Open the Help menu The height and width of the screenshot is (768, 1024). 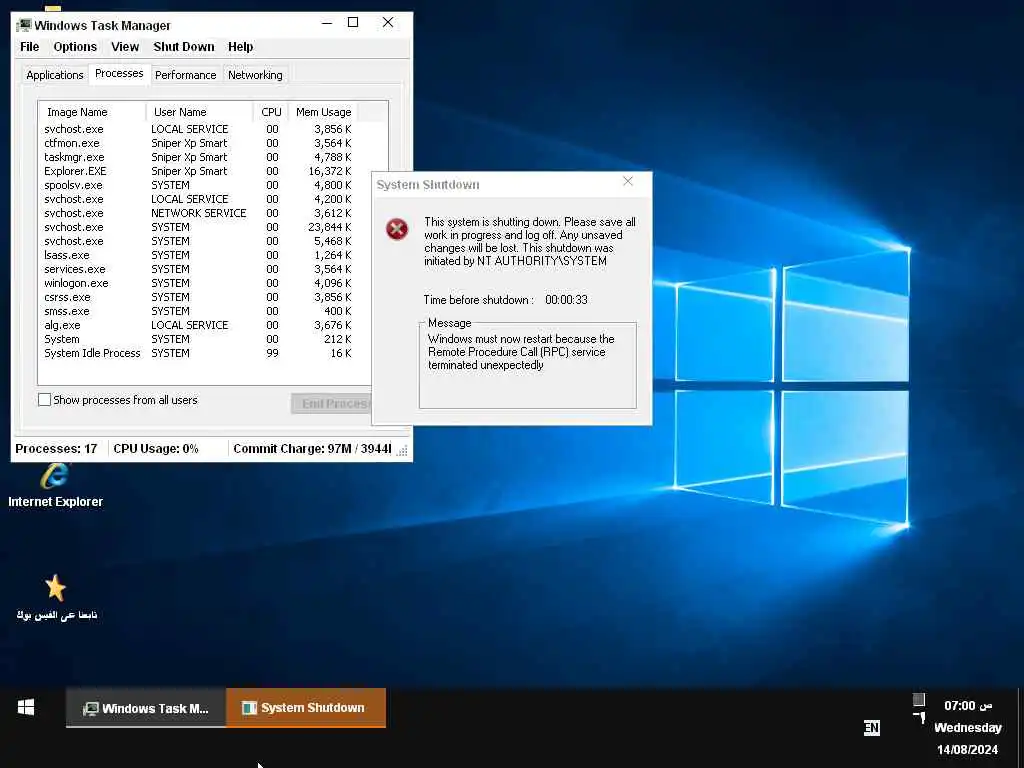coord(240,47)
